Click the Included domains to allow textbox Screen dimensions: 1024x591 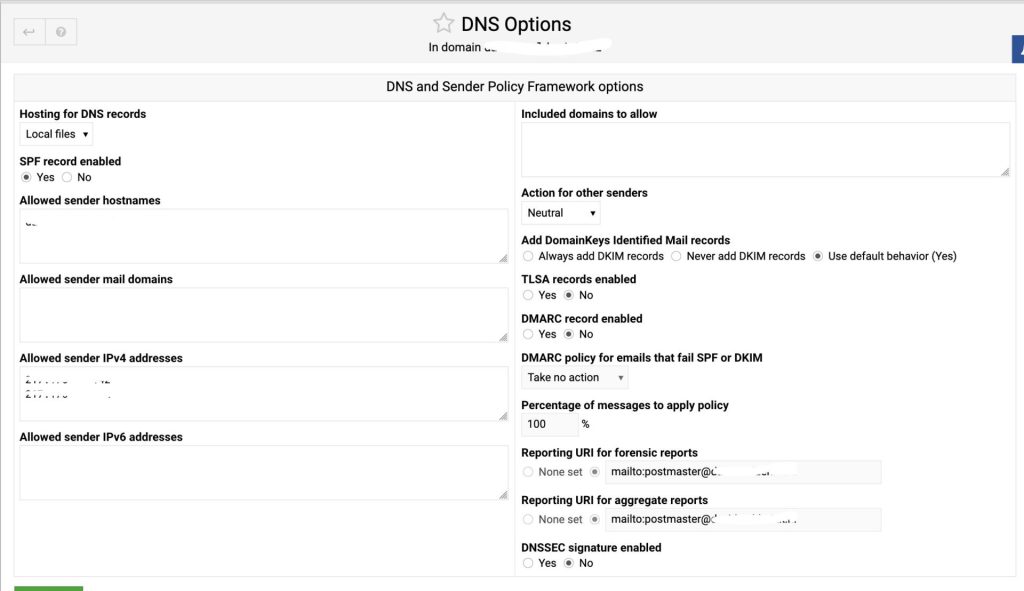click(765, 150)
